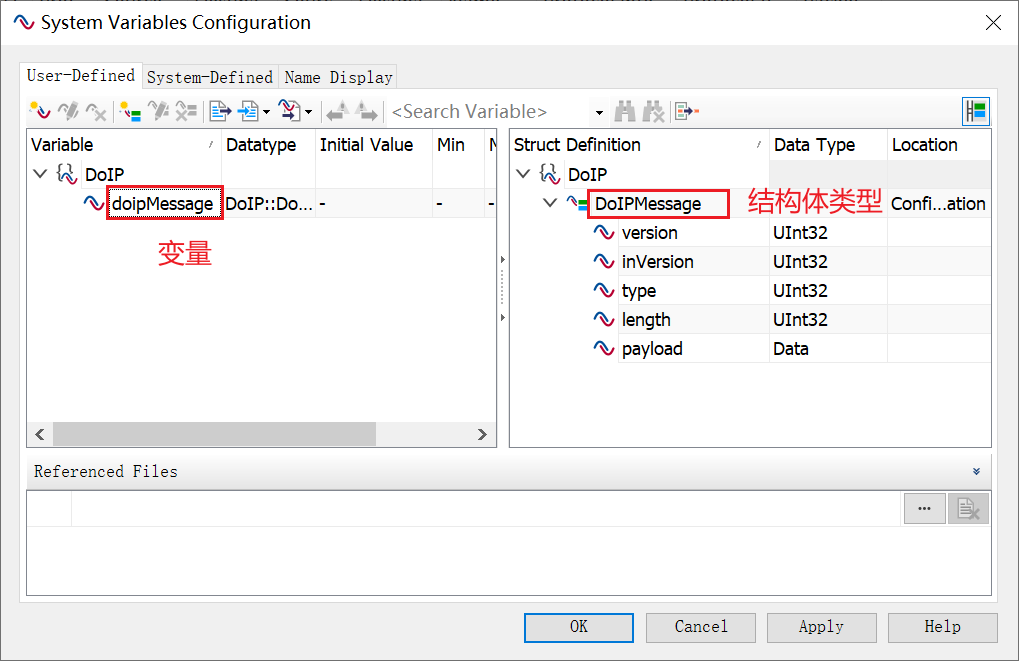Collapse the DoIPMessage struct node

tap(550, 203)
